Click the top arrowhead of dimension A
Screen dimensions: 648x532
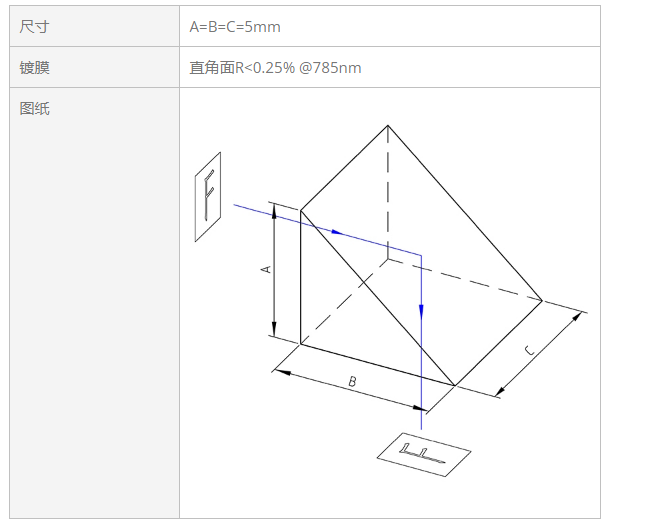tap(274, 211)
